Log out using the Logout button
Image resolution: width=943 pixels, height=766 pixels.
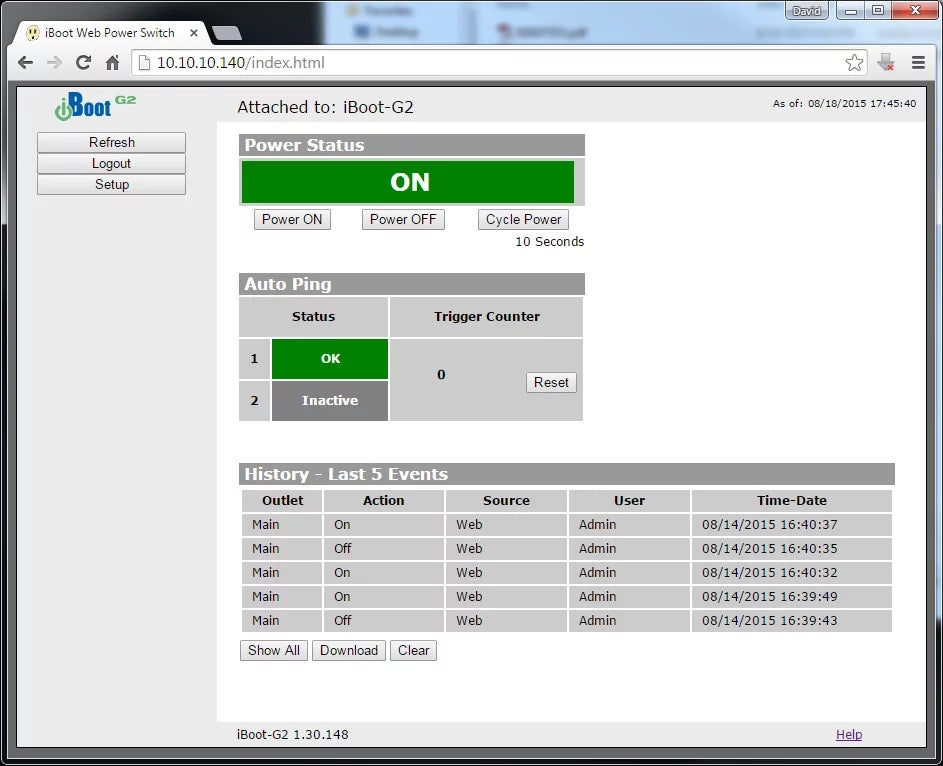[111, 164]
